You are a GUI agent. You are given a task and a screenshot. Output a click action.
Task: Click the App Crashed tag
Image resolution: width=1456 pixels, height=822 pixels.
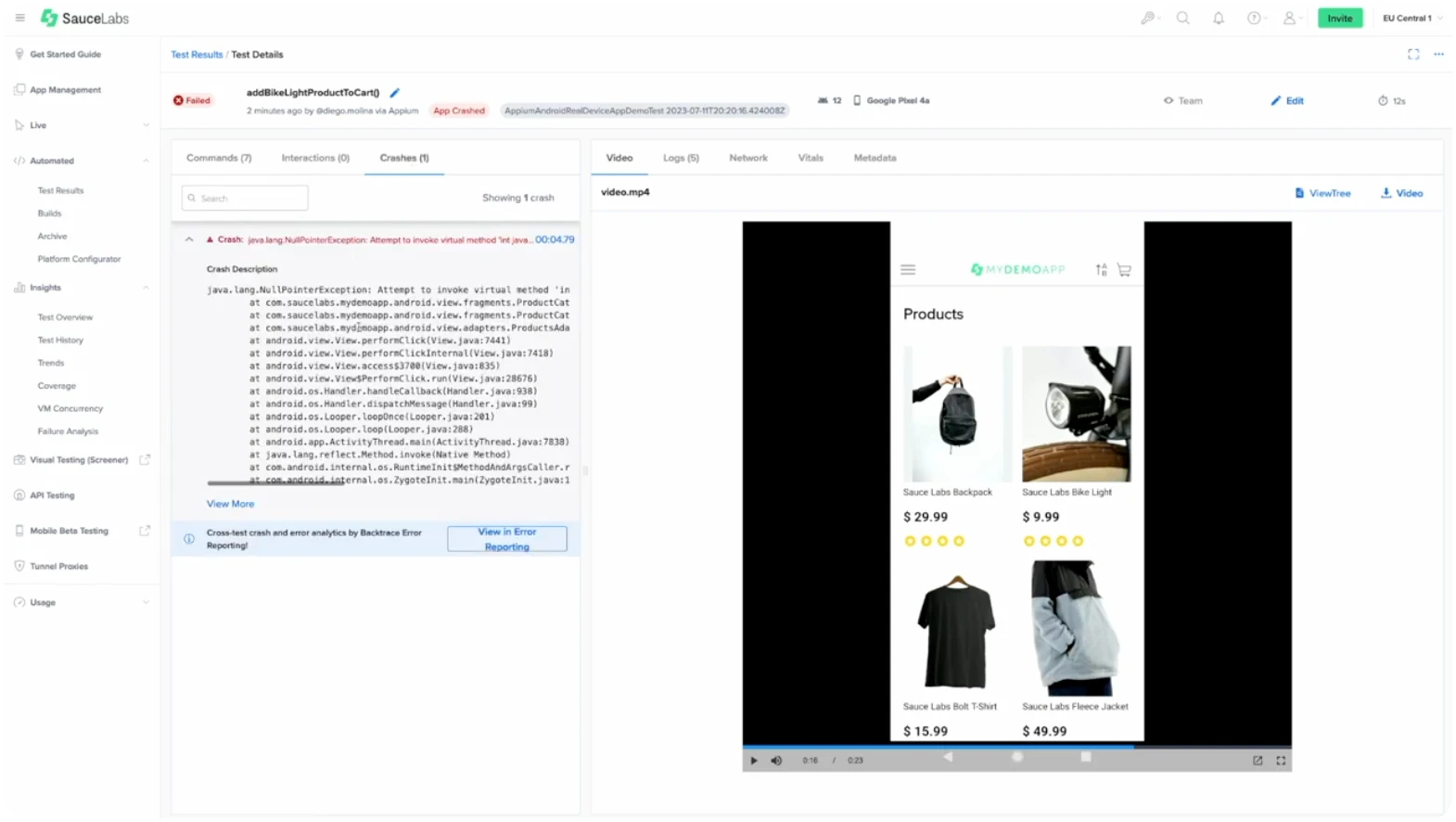pos(459,110)
